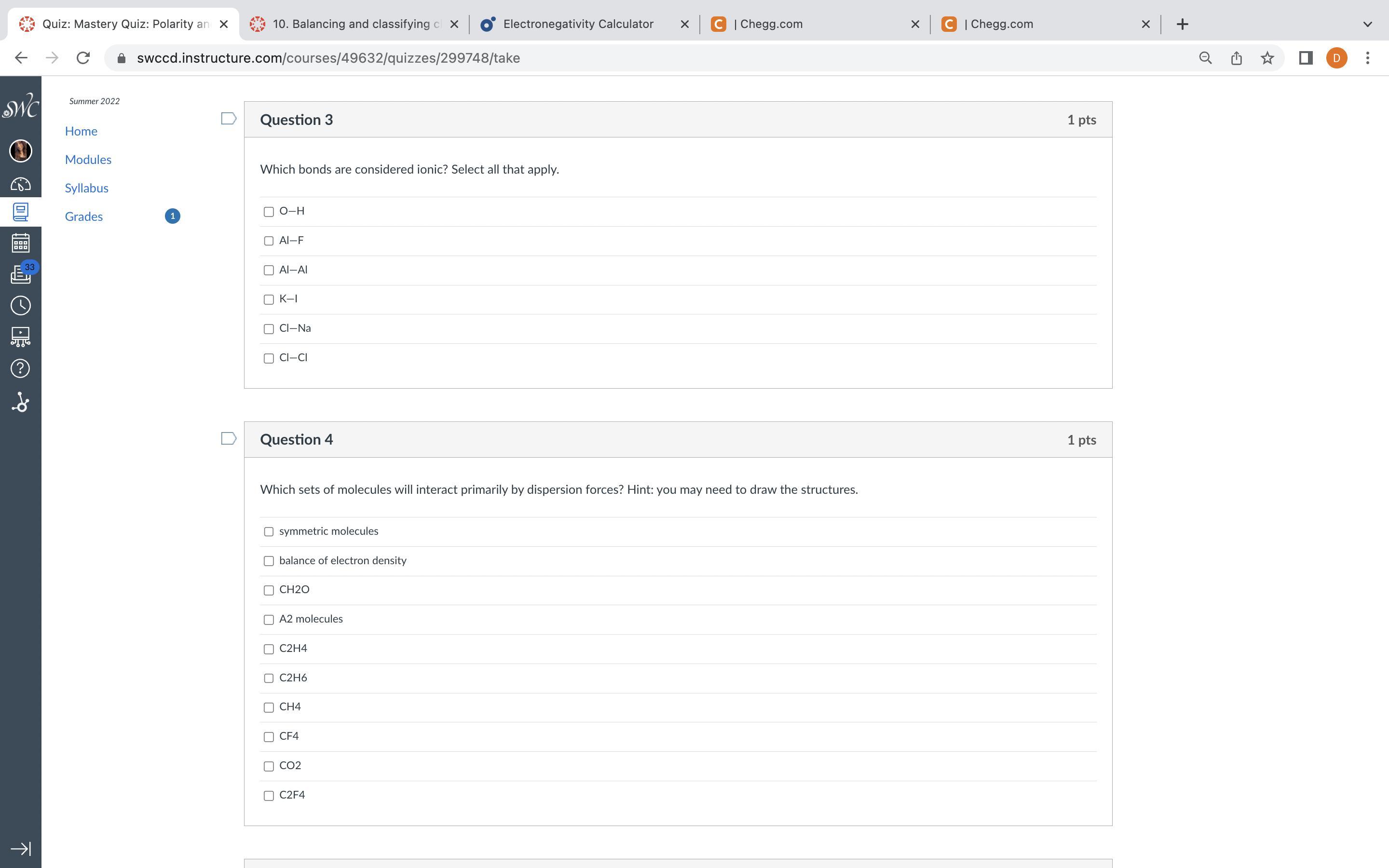Click the browser address bar
Image resolution: width=1389 pixels, height=868 pixels.
pos(631,58)
